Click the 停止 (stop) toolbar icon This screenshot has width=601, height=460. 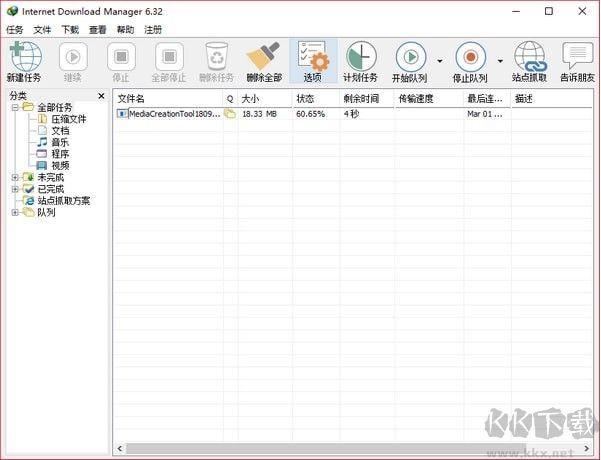coord(121,57)
